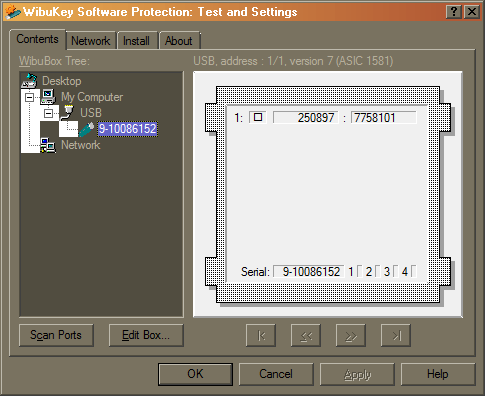Click the 250897 firm code field
The width and height of the screenshot is (485, 396).
pos(306,117)
